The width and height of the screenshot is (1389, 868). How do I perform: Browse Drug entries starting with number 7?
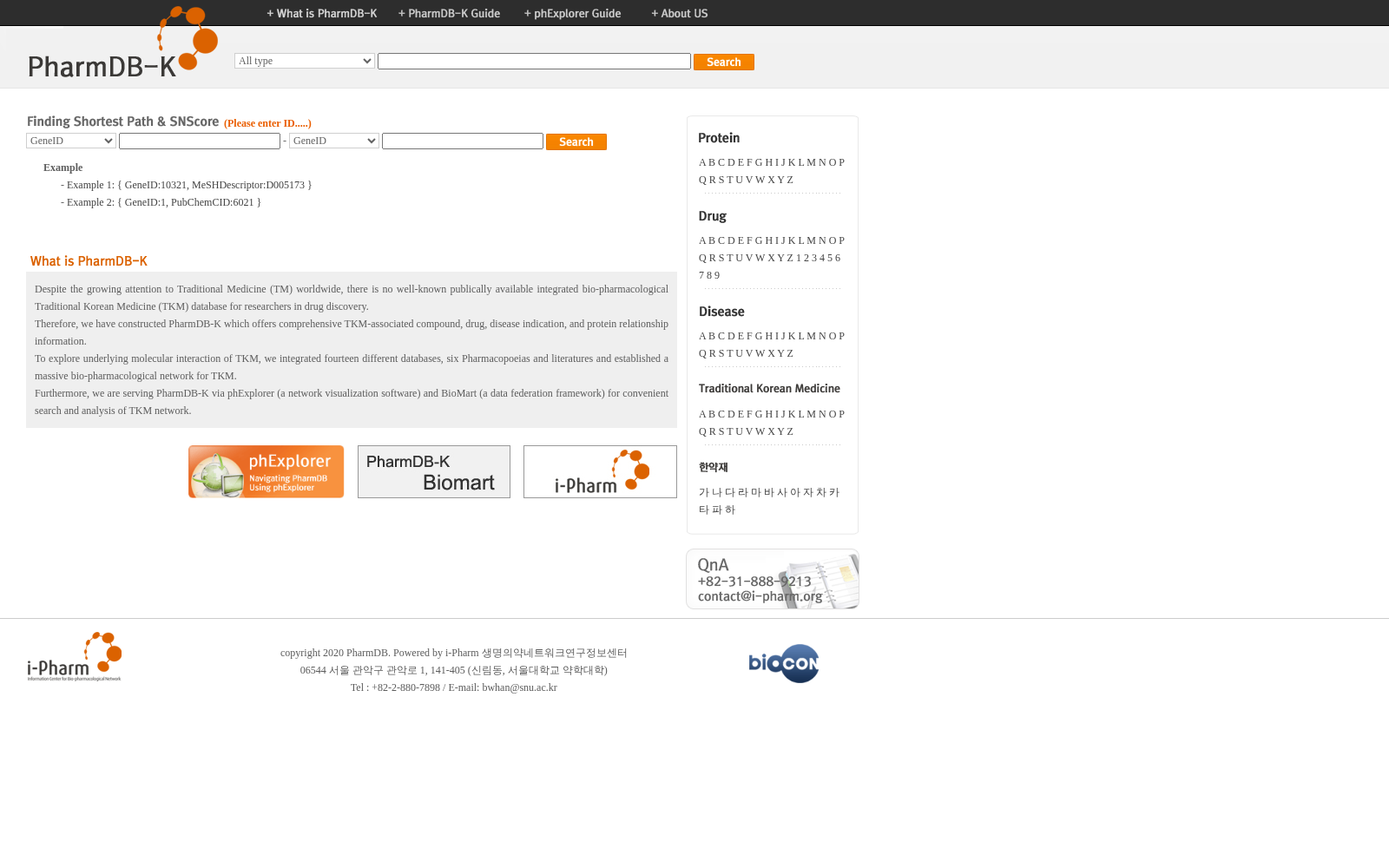point(701,275)
